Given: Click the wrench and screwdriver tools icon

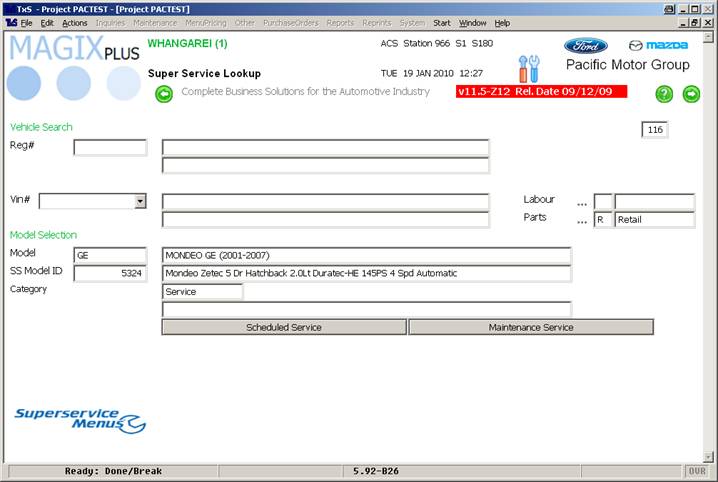Looking at the screenshot, I should (529, 68).
